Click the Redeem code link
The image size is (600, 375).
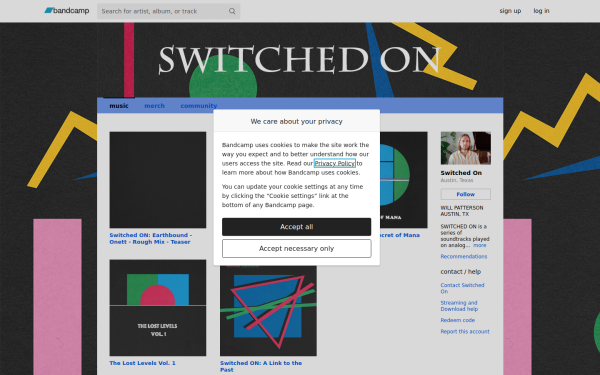458,320
